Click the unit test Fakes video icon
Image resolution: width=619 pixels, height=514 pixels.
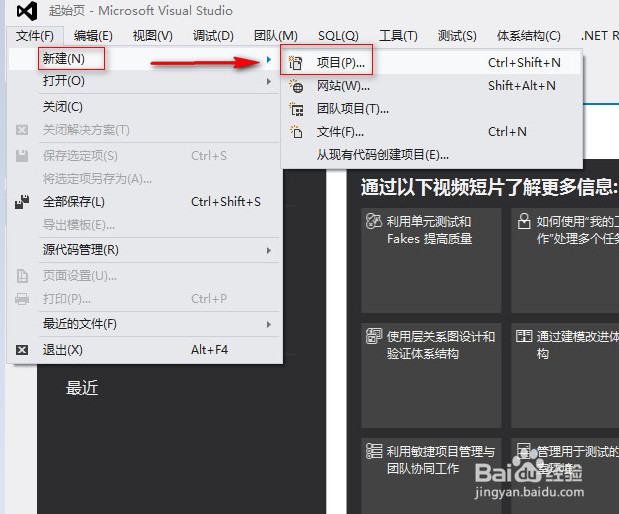pos(373,221)
